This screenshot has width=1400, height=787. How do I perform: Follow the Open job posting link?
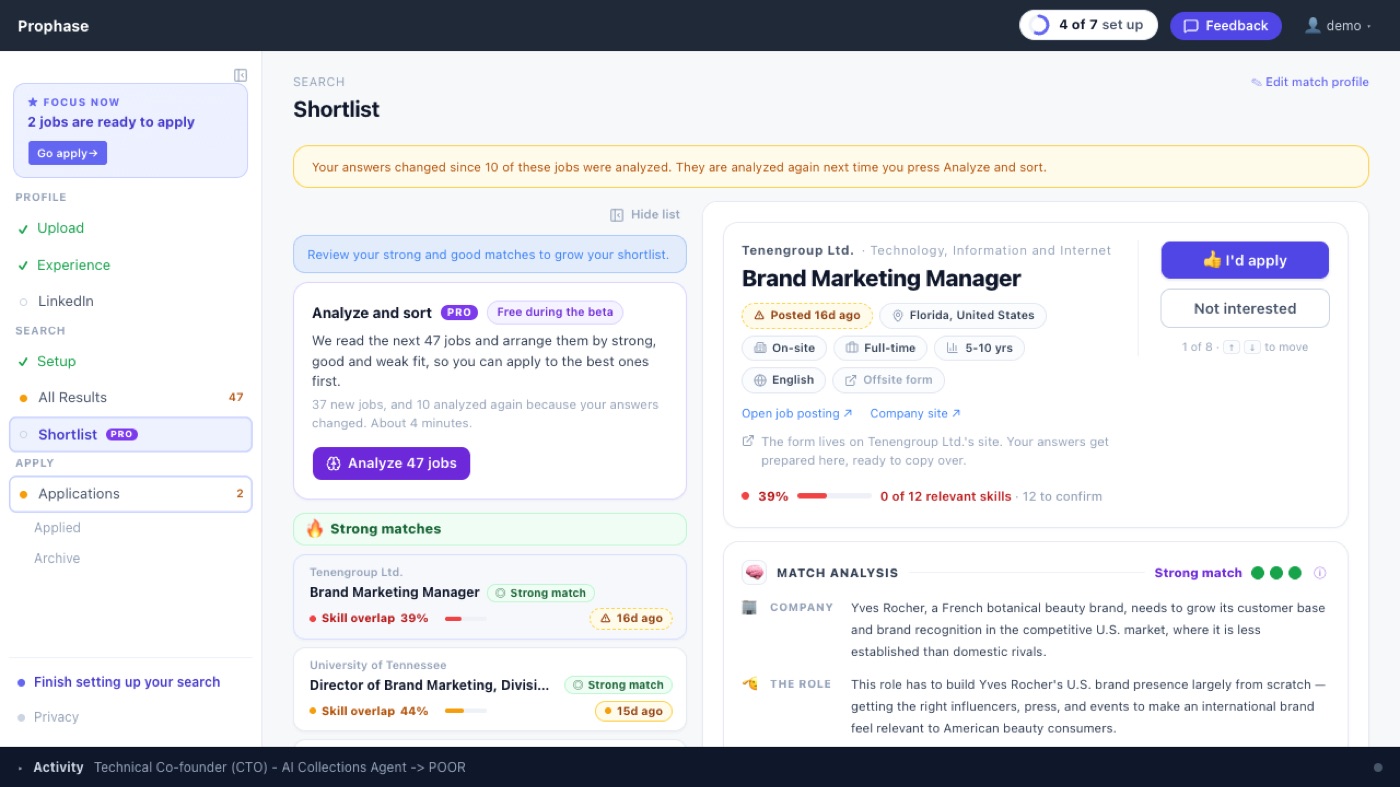(x=797, y=413)
